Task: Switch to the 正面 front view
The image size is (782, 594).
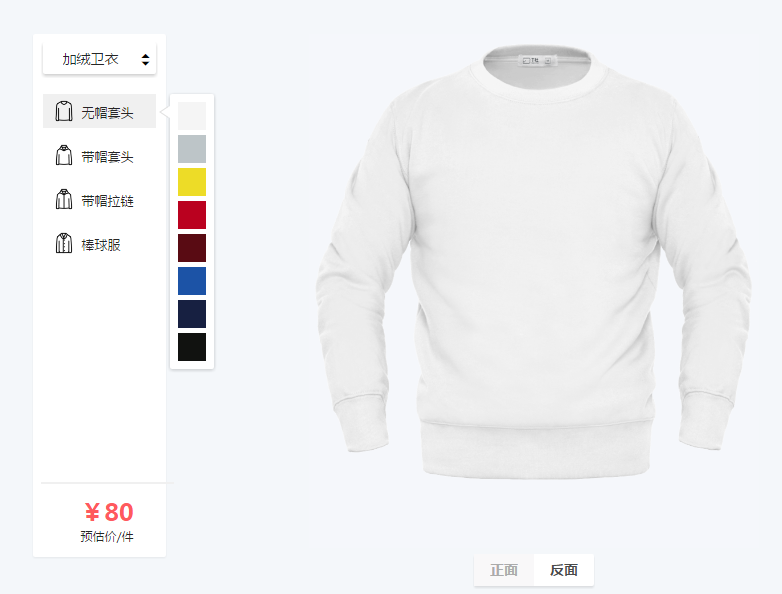Action: click(x=504, y=570)
